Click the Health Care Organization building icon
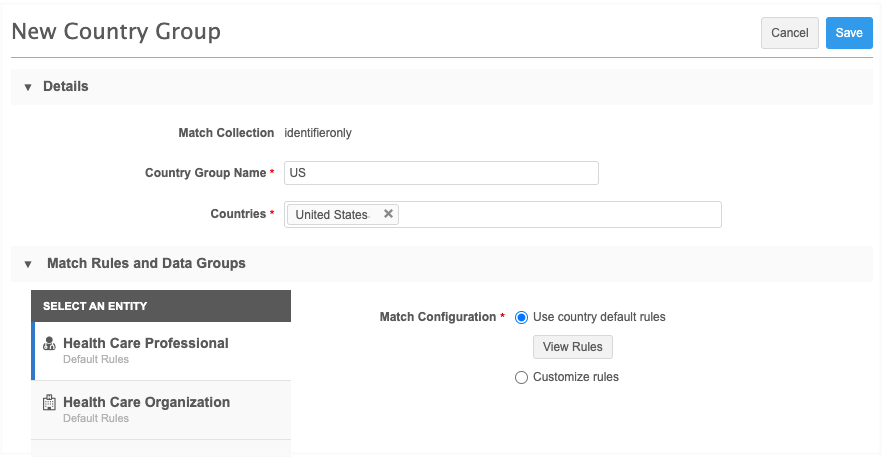The width and height of the screenshot is (885, 457). tap(49, 403)
